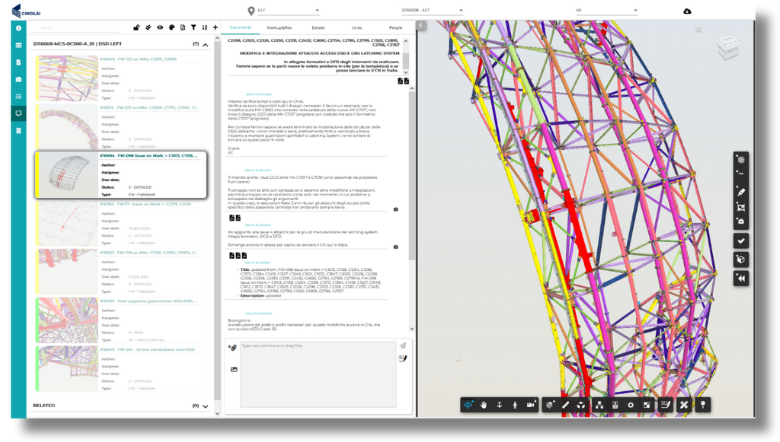Click the 3D markup pencil tool in the viewer toolbar
780x442 pixels.
click(665, 405)
